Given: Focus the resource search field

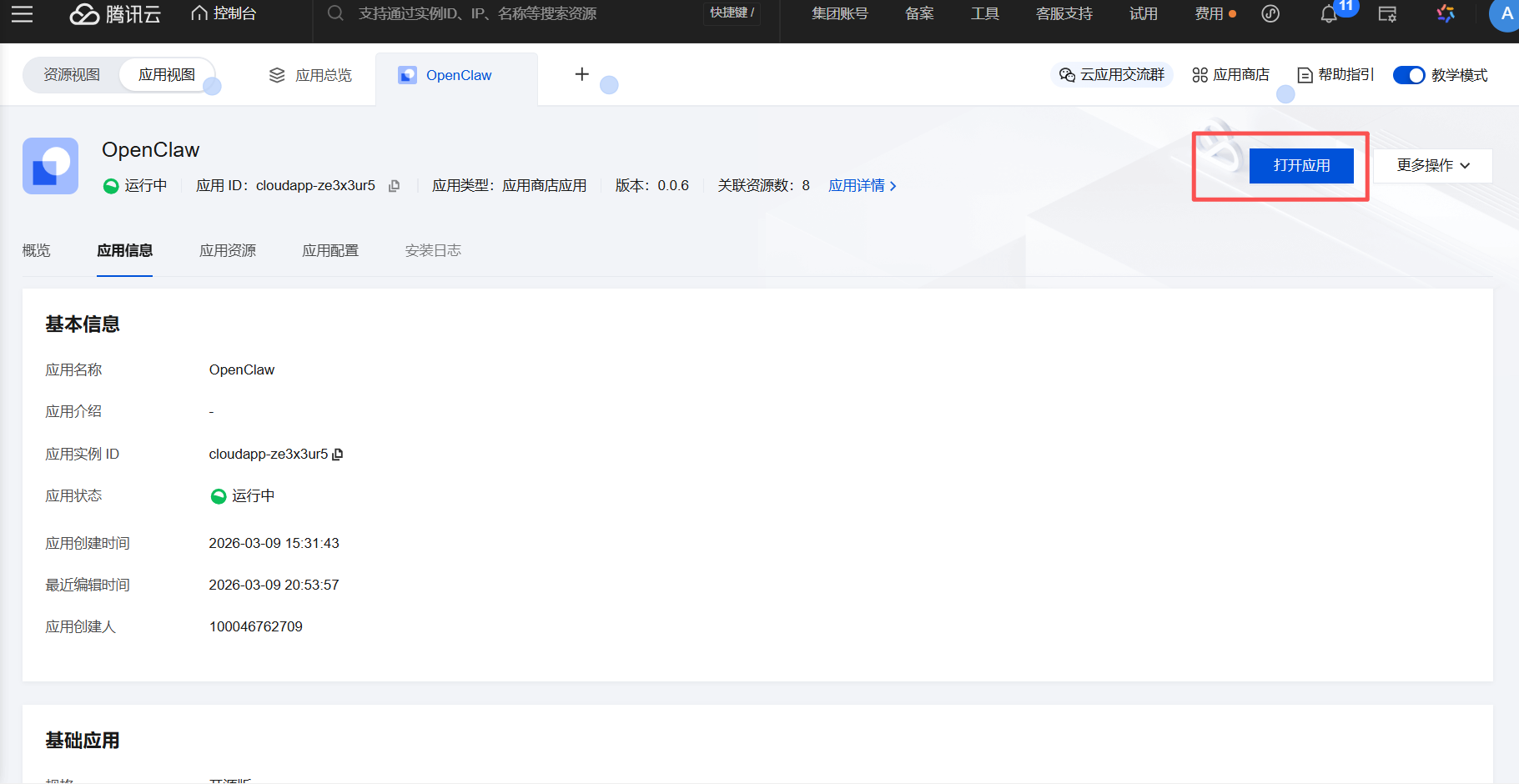Looking at the screenshot, I should 509,13.
